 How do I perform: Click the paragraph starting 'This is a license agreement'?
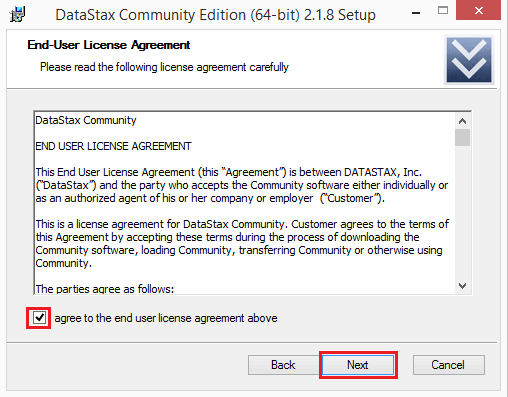click(242, 243)
